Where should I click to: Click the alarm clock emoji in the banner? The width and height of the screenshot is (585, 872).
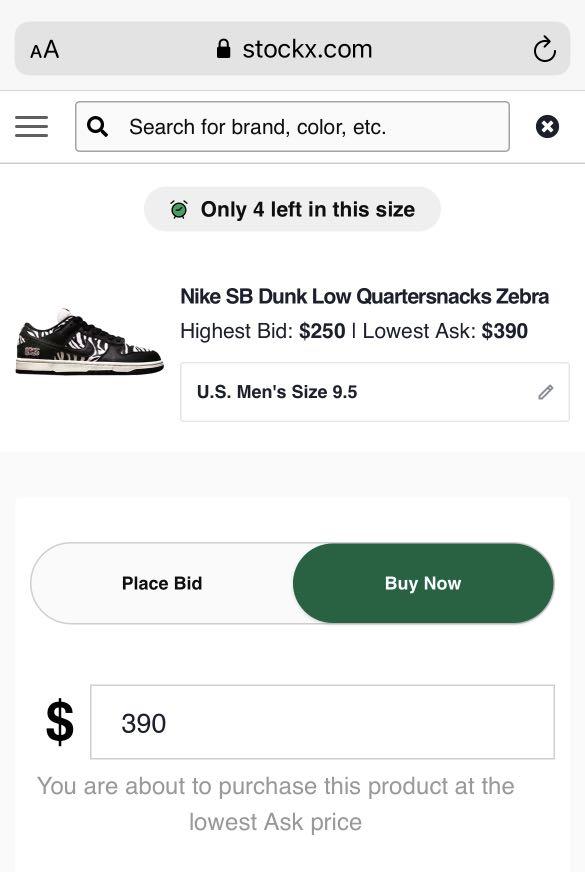(x=178, y=209)
